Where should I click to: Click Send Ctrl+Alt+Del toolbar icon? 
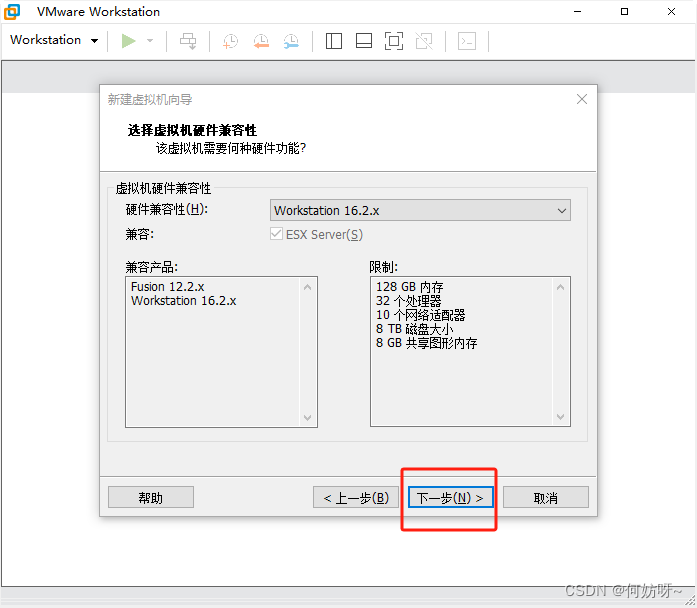click(x=188, y=41)
